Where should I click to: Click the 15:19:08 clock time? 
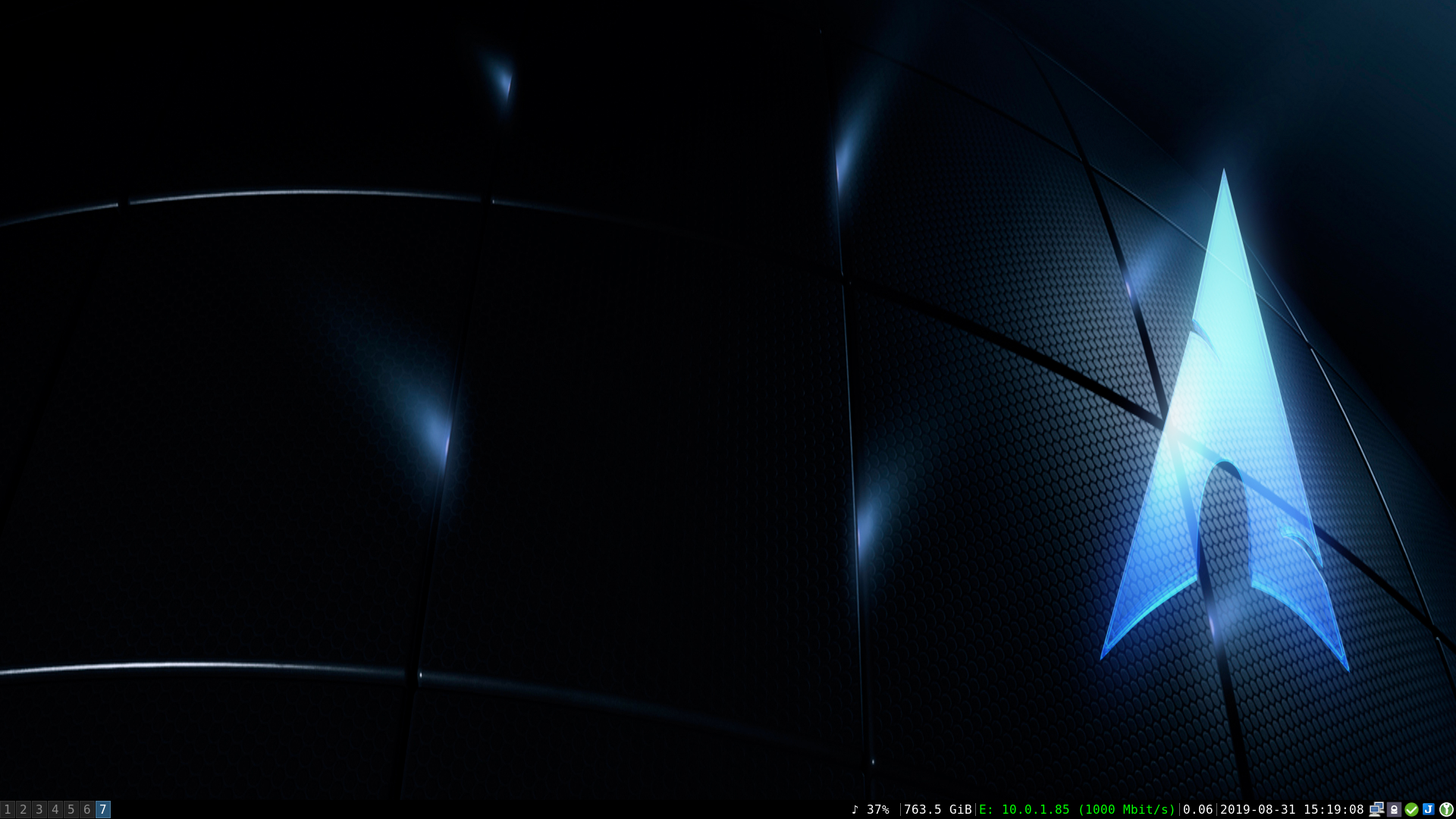(1333, 809)
